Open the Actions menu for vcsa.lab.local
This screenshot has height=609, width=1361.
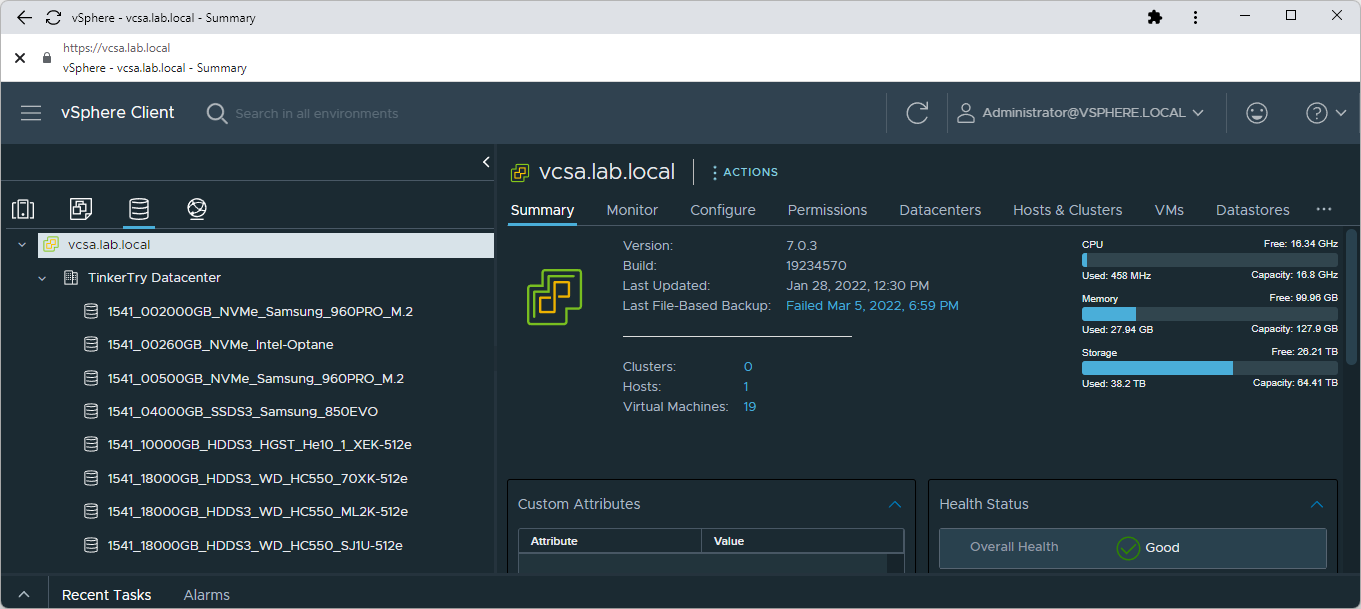coord(744,172)
